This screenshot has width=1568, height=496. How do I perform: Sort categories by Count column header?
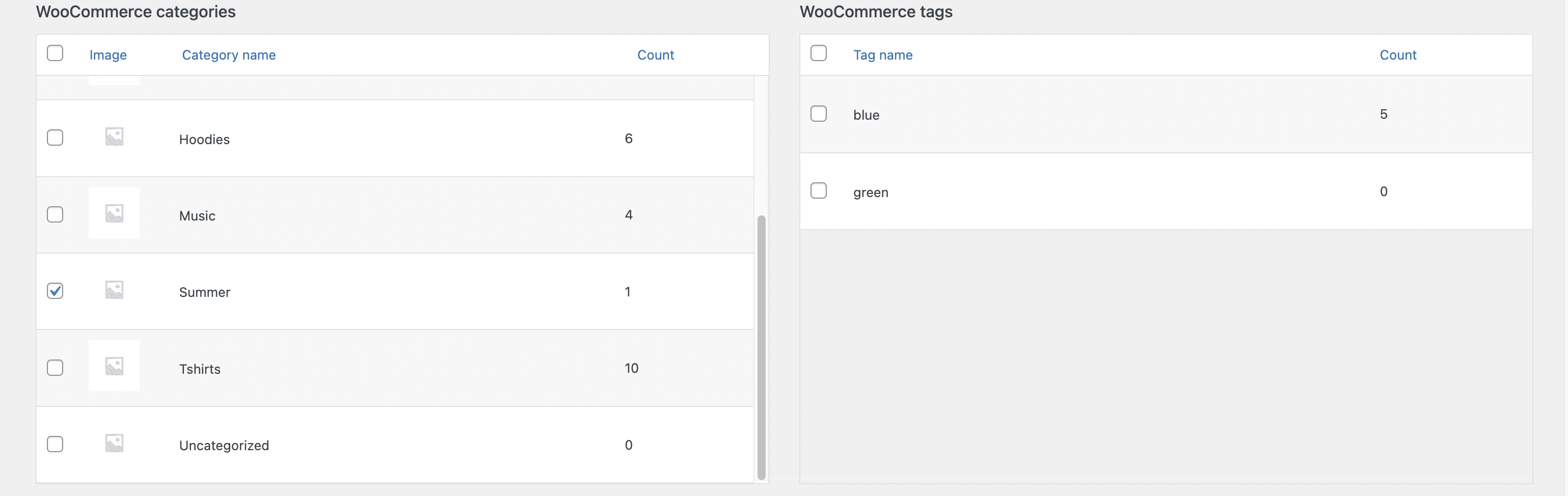pyautogui.click(x=656, y=55)
